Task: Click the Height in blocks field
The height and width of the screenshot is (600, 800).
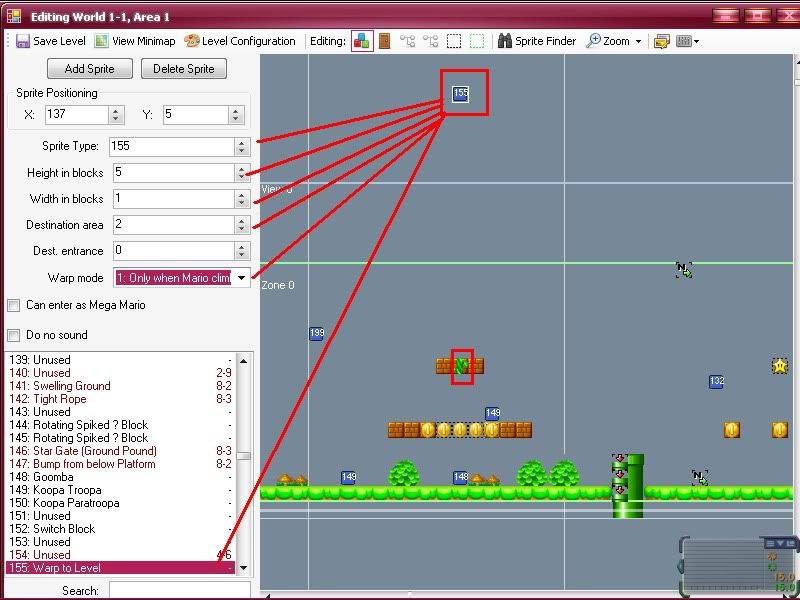Action: coord(173,172)
